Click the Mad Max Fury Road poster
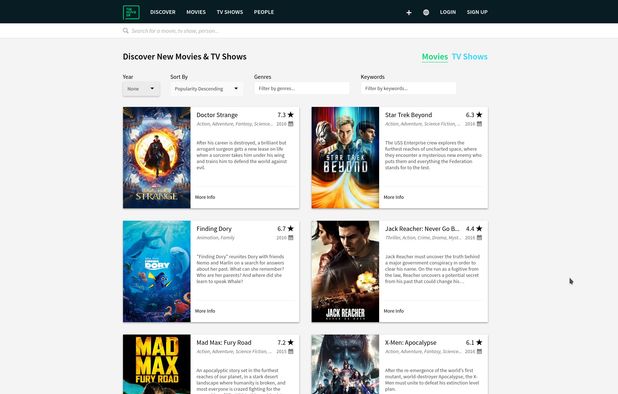 [156, 364]
